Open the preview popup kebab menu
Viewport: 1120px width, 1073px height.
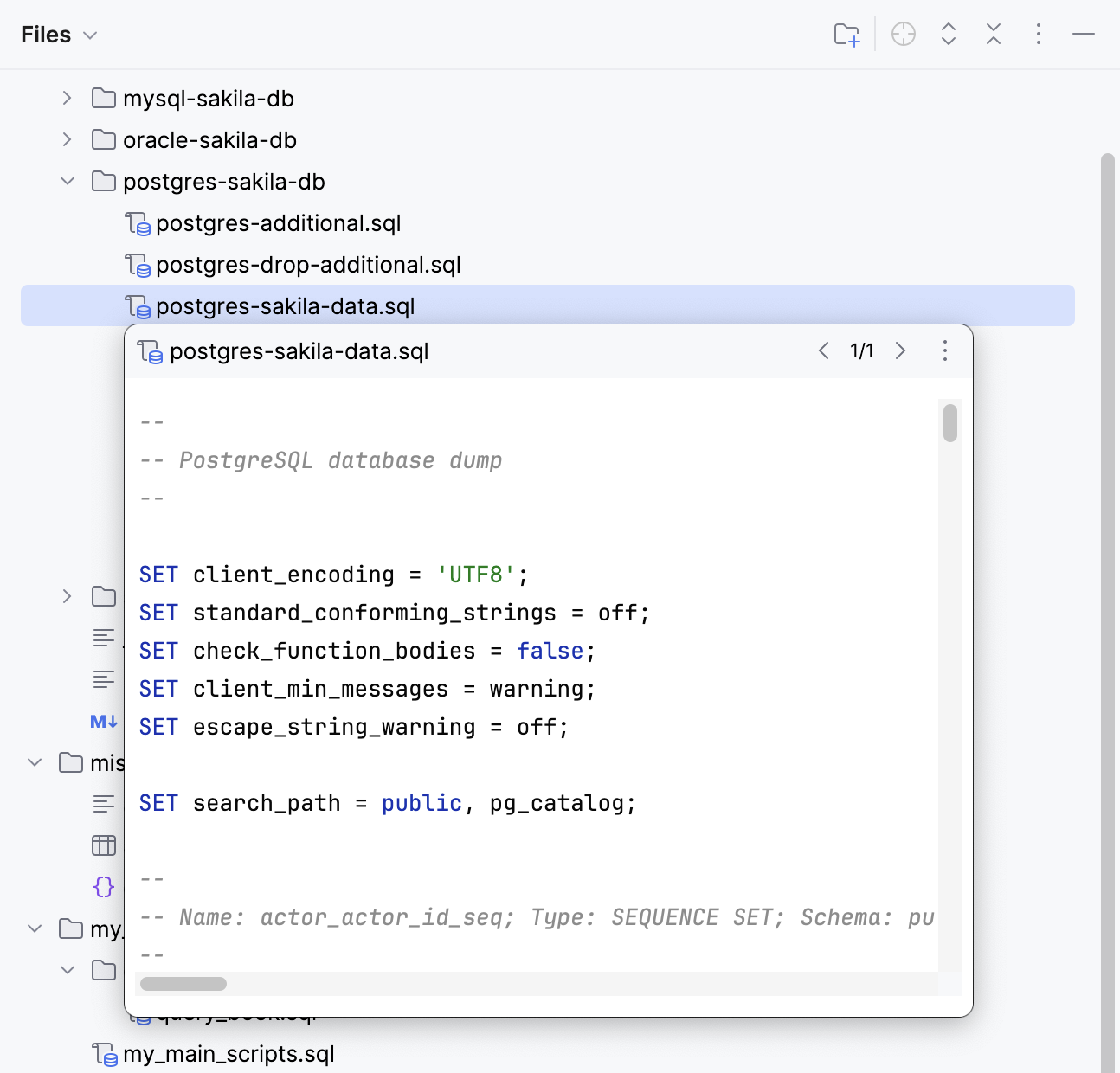tap(945, 350)
